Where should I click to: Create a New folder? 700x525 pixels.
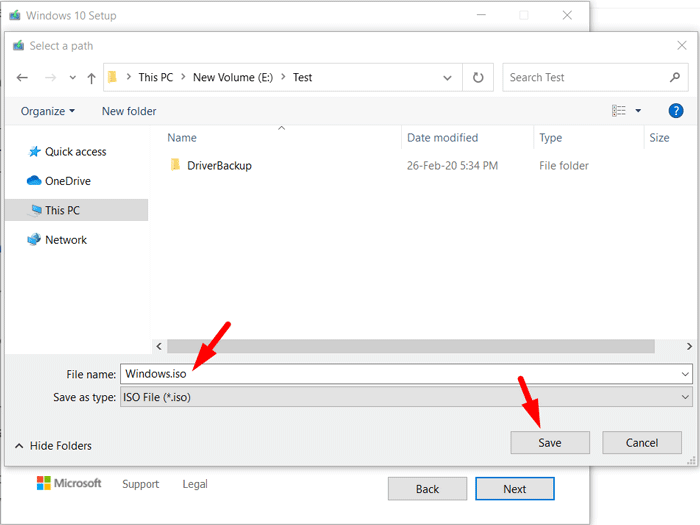[129, 111]
